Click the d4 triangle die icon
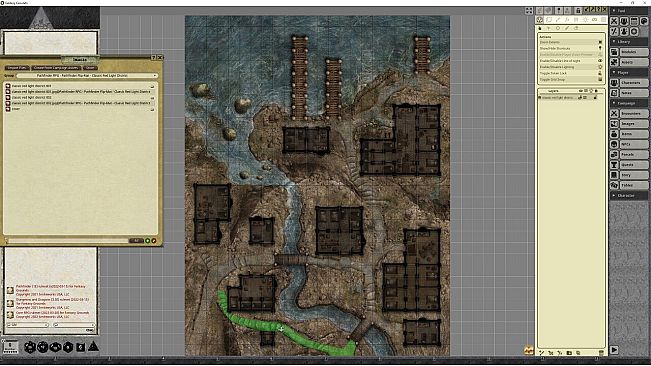The height and width of the screenshot is (366, 651). 93,346
